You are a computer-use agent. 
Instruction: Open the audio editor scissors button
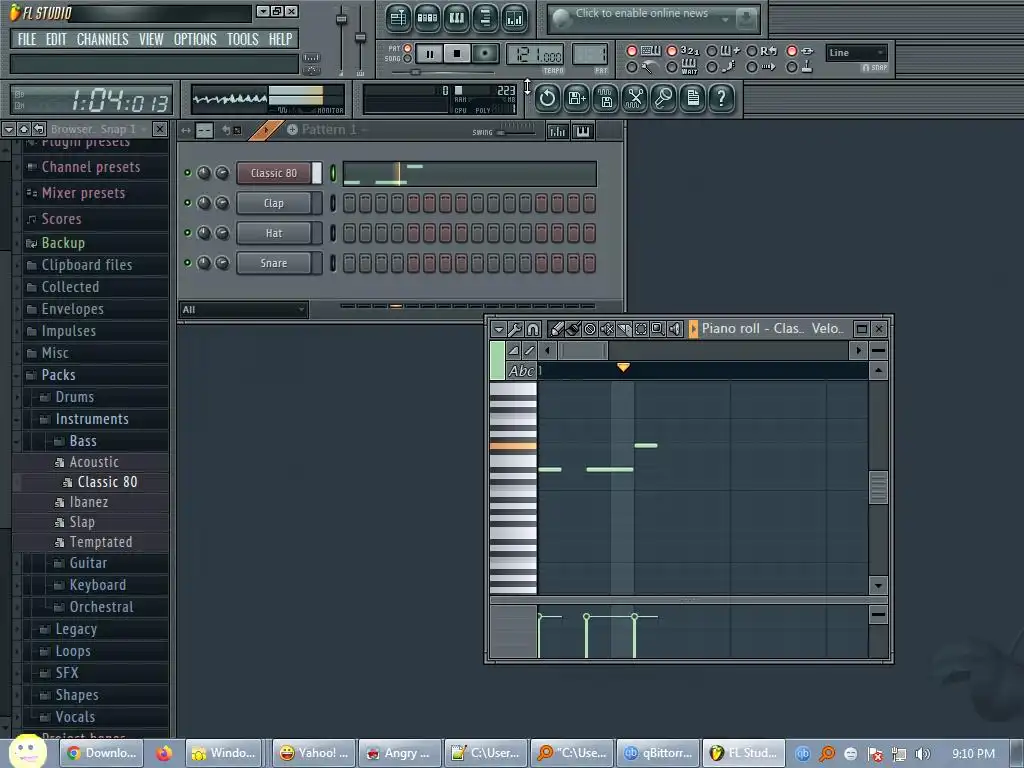tap(635, 99)
